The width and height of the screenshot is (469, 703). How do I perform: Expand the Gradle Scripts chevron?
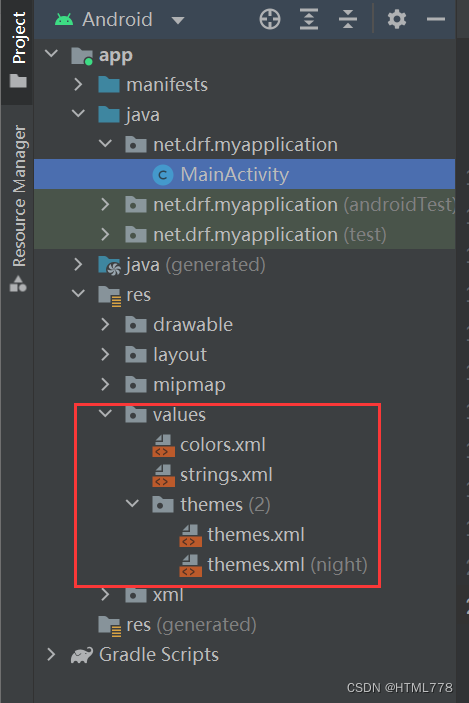(x=52, y=655)
